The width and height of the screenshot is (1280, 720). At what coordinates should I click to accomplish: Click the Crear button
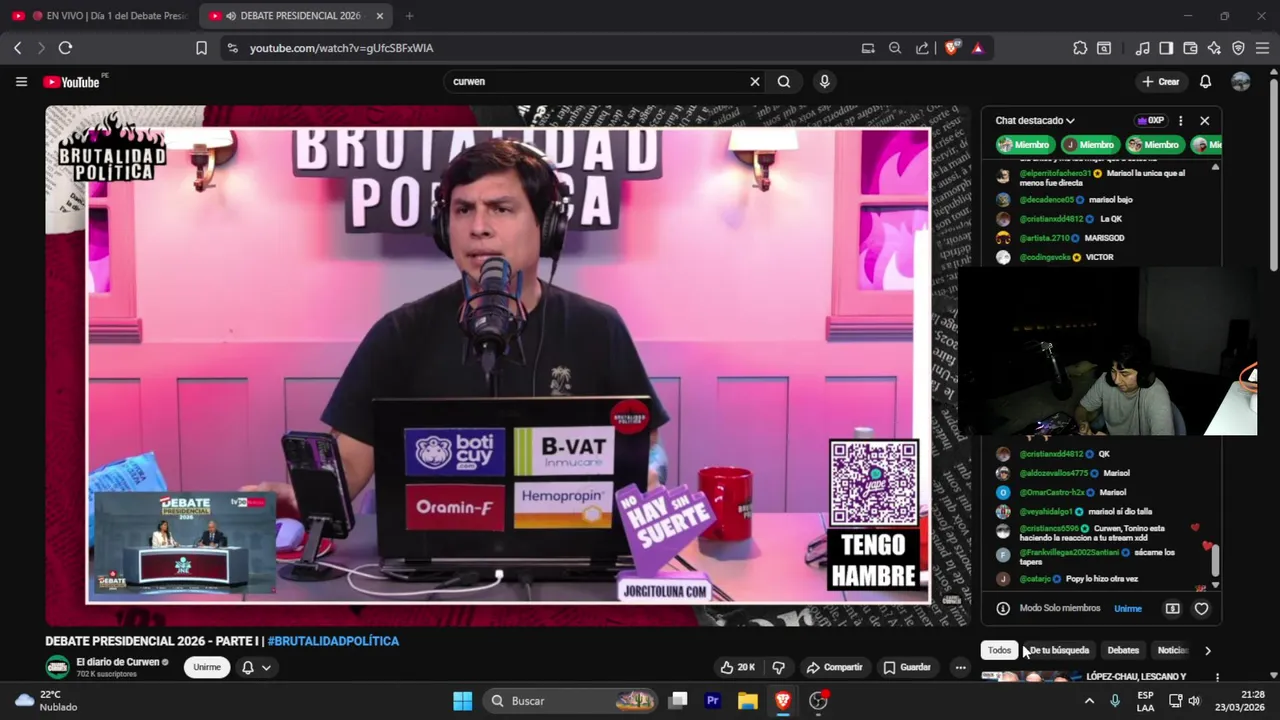click(1161, 82)
